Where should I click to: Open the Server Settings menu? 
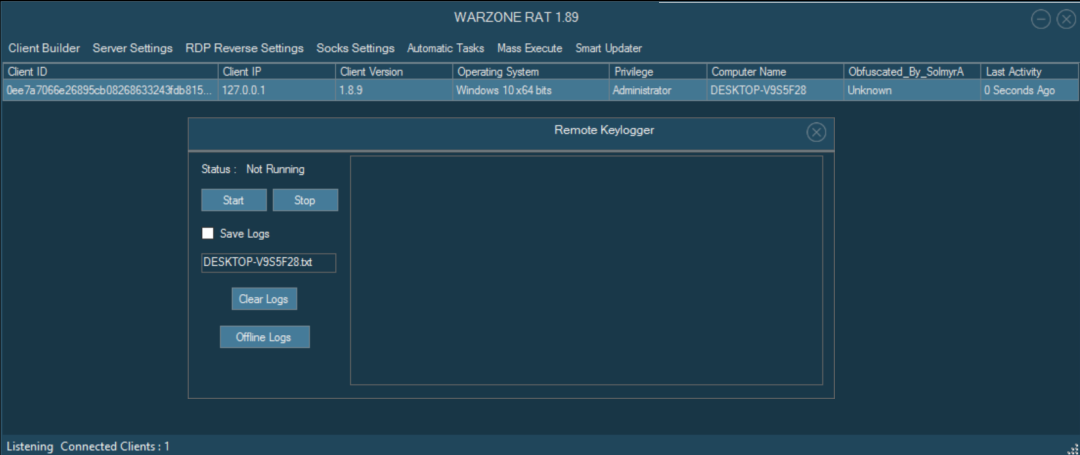pos(132,48)
